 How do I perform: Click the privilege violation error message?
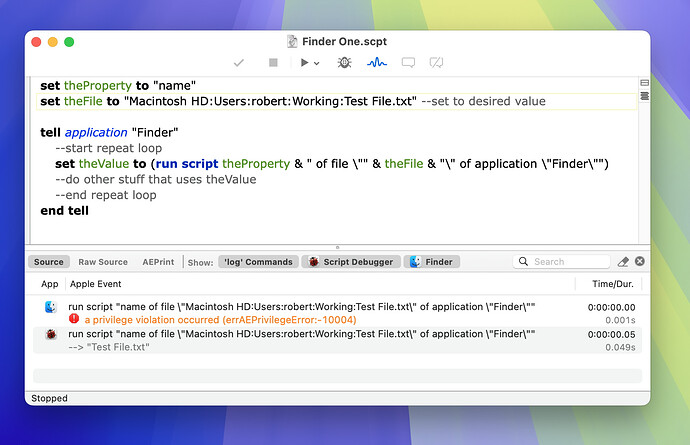click(x=220, y=320)
